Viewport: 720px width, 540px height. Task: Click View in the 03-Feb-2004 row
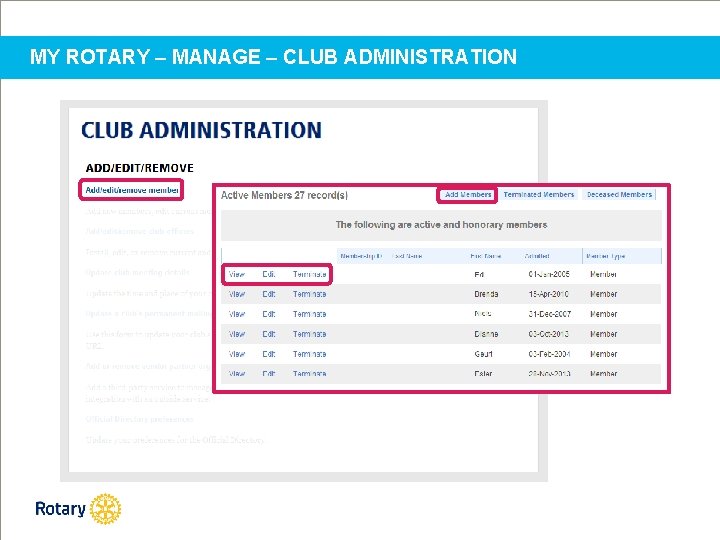point(237,354)
